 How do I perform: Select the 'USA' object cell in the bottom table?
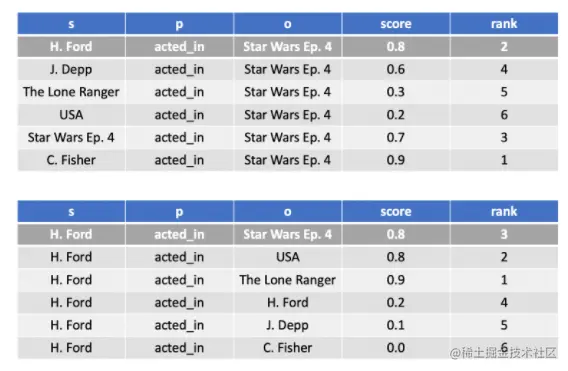pyautogui.click(x=288, y=257)
